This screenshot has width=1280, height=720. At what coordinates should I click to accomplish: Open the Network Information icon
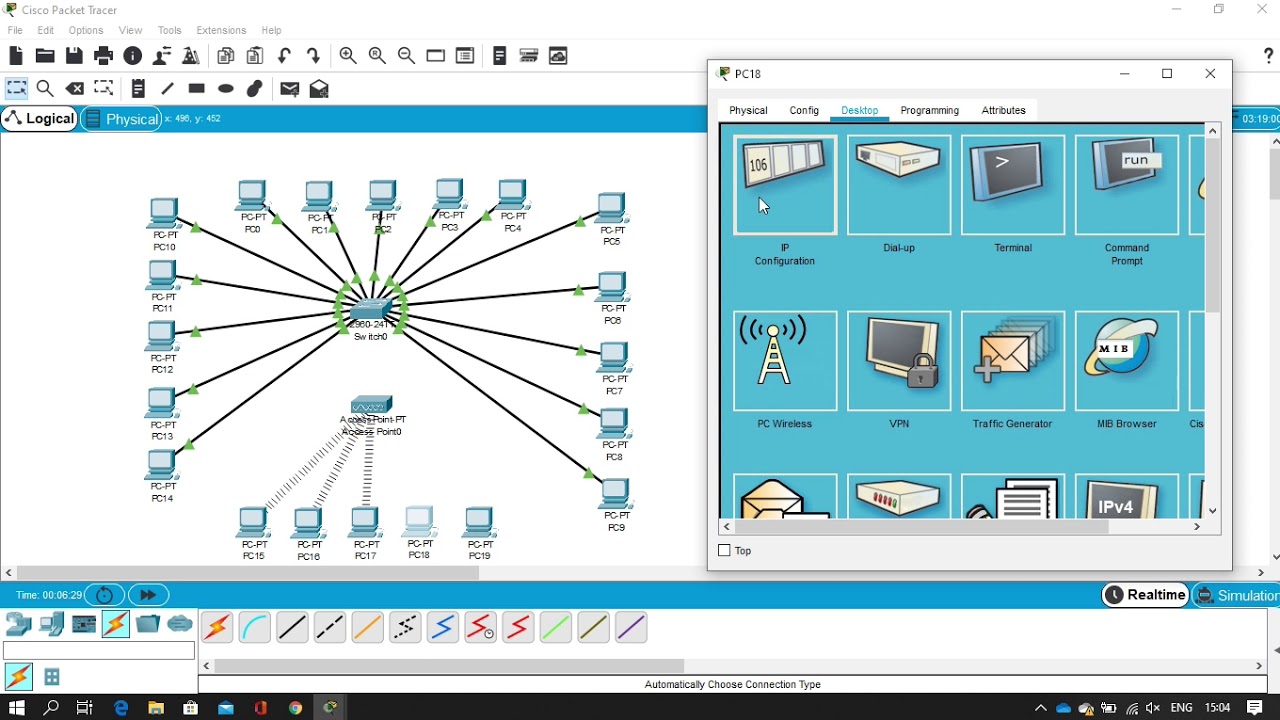click(x=132, y=56)
